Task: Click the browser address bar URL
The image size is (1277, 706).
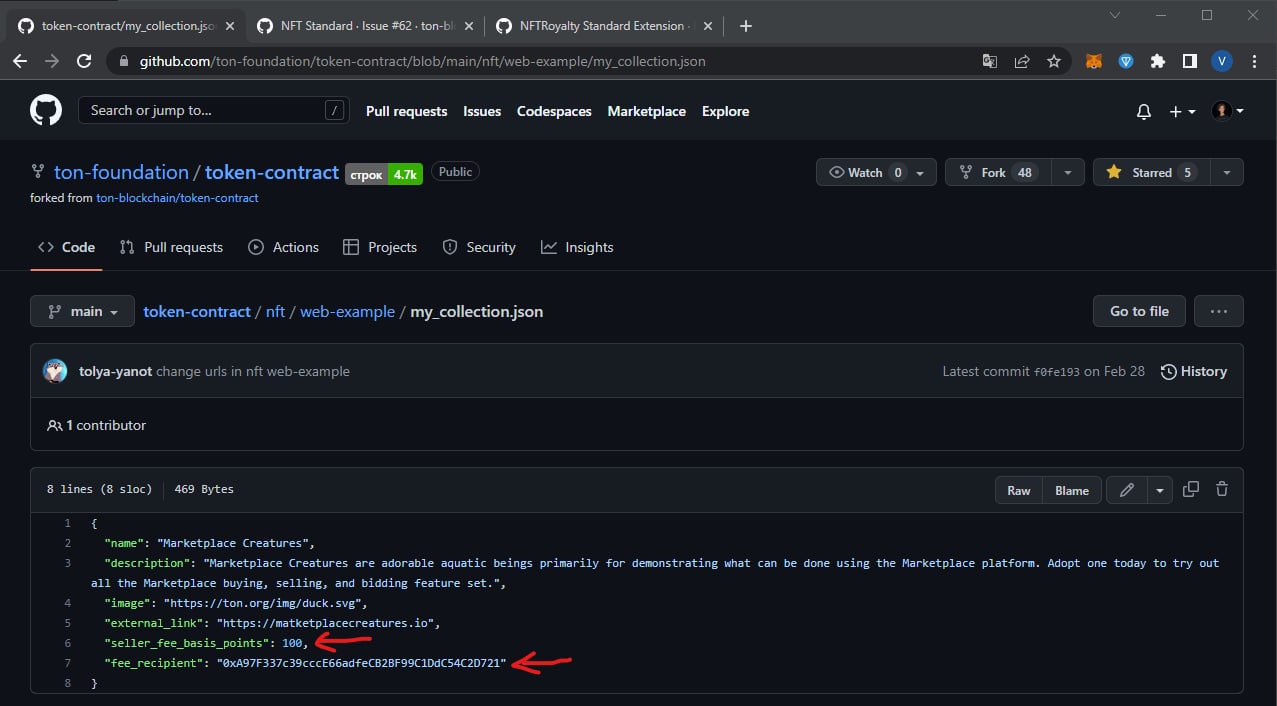Action: [x=423, y=61]
